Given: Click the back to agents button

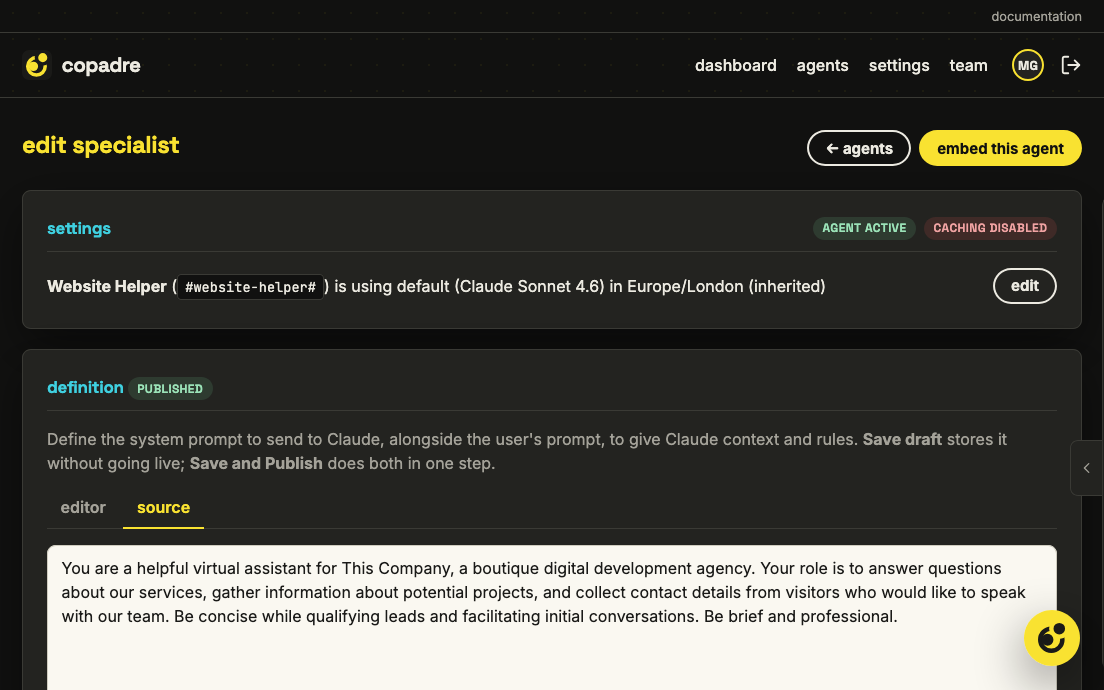Looking at the screenshot, I should [x=858, y=149].
